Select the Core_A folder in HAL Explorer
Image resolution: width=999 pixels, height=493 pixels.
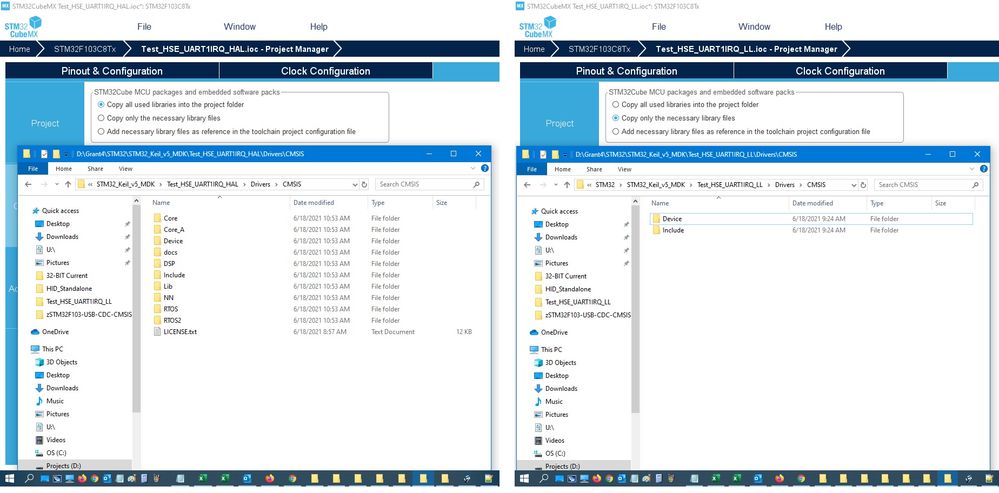click(174, 229)
